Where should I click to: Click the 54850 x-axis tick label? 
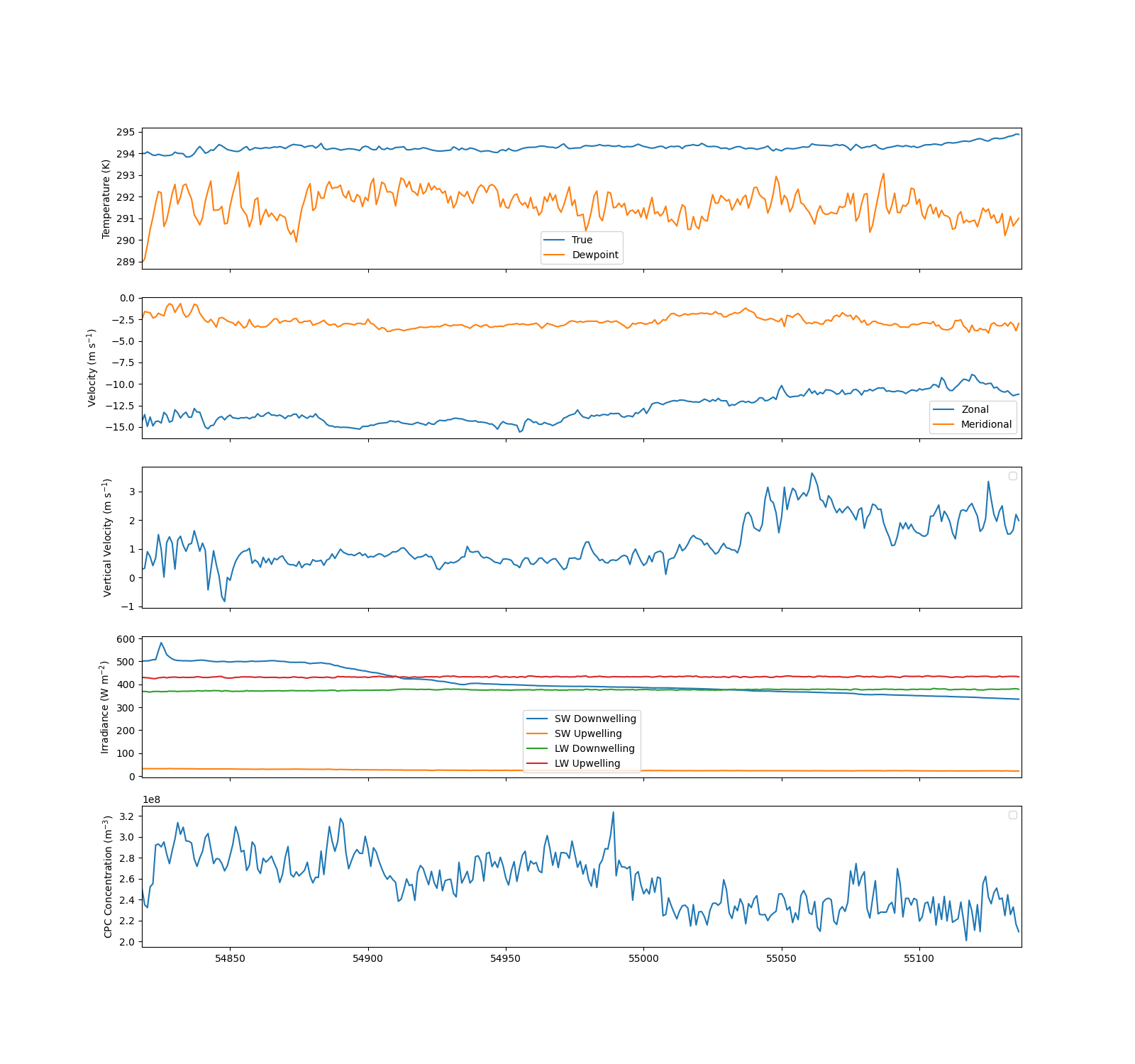point(230,958)
